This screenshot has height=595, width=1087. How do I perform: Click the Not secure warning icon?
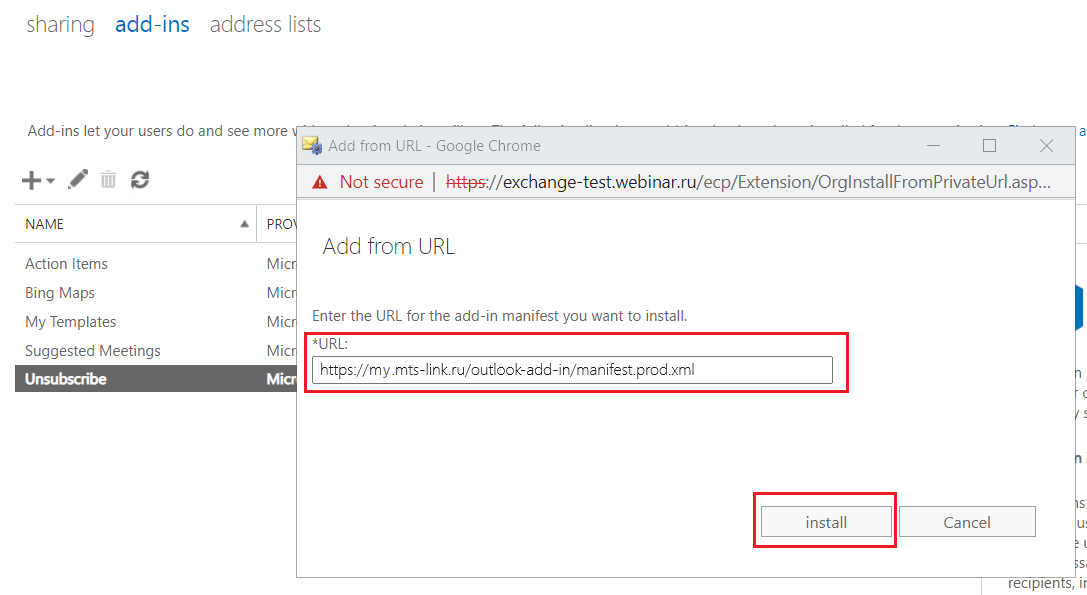click(320, 182)
